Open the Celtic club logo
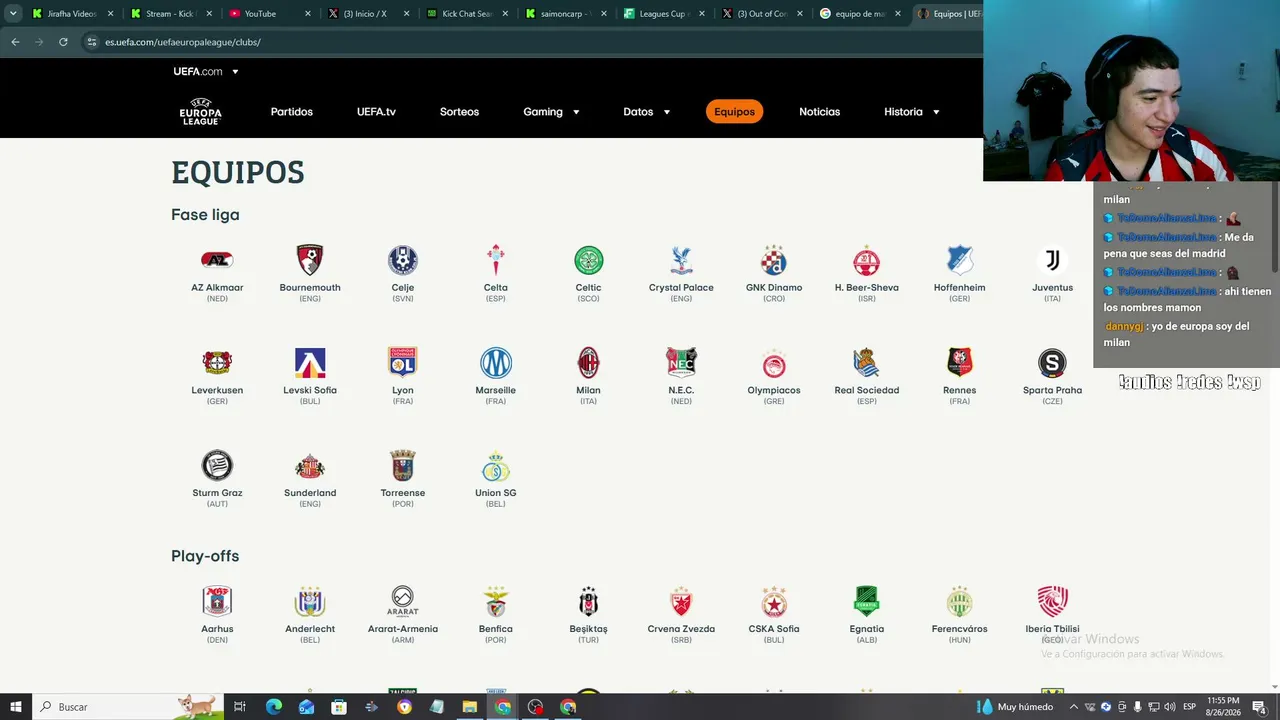The height and width of the screenshot is (720, 1280). pyautogui.click(x=589, y=261)
